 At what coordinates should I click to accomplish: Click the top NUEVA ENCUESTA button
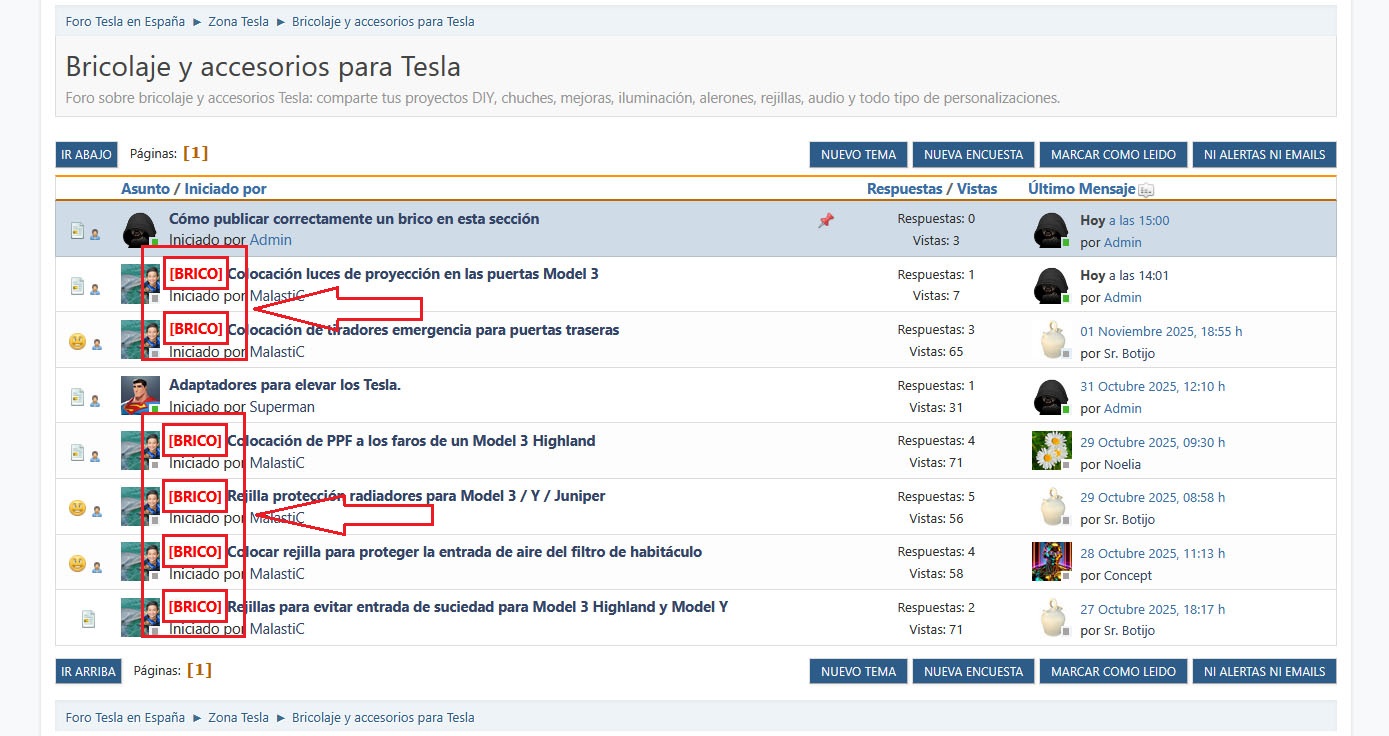pos(973,155)
